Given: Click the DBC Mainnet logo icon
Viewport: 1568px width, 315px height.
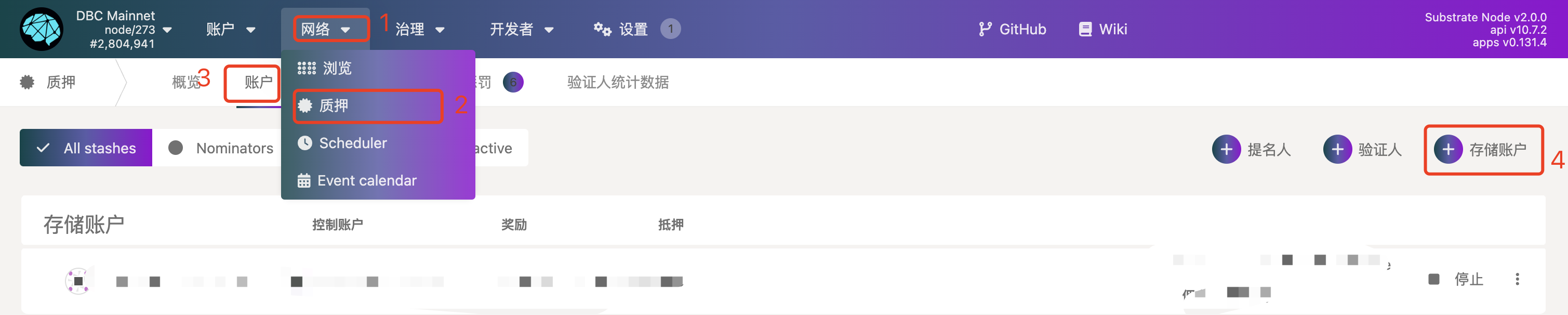Looking at the screenshot, I should click(x=42, y=29).
